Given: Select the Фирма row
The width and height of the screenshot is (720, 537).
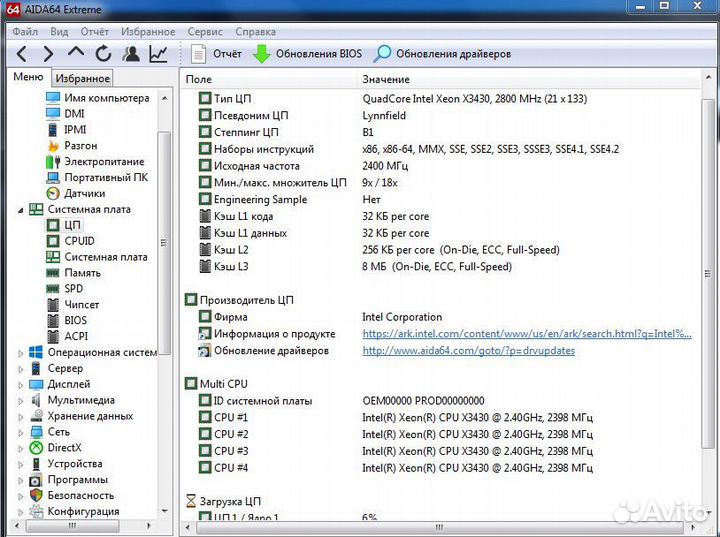Looking at the screenshot, I should pyautogui.click(x=441, y=317).
